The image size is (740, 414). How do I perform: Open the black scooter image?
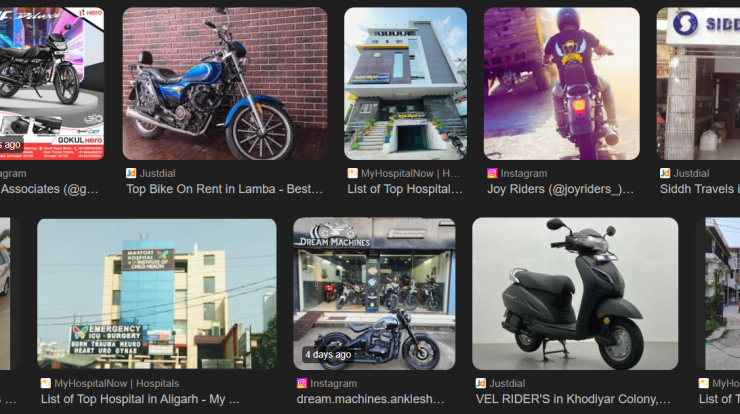pyautogui.click(x=575, y=294)
